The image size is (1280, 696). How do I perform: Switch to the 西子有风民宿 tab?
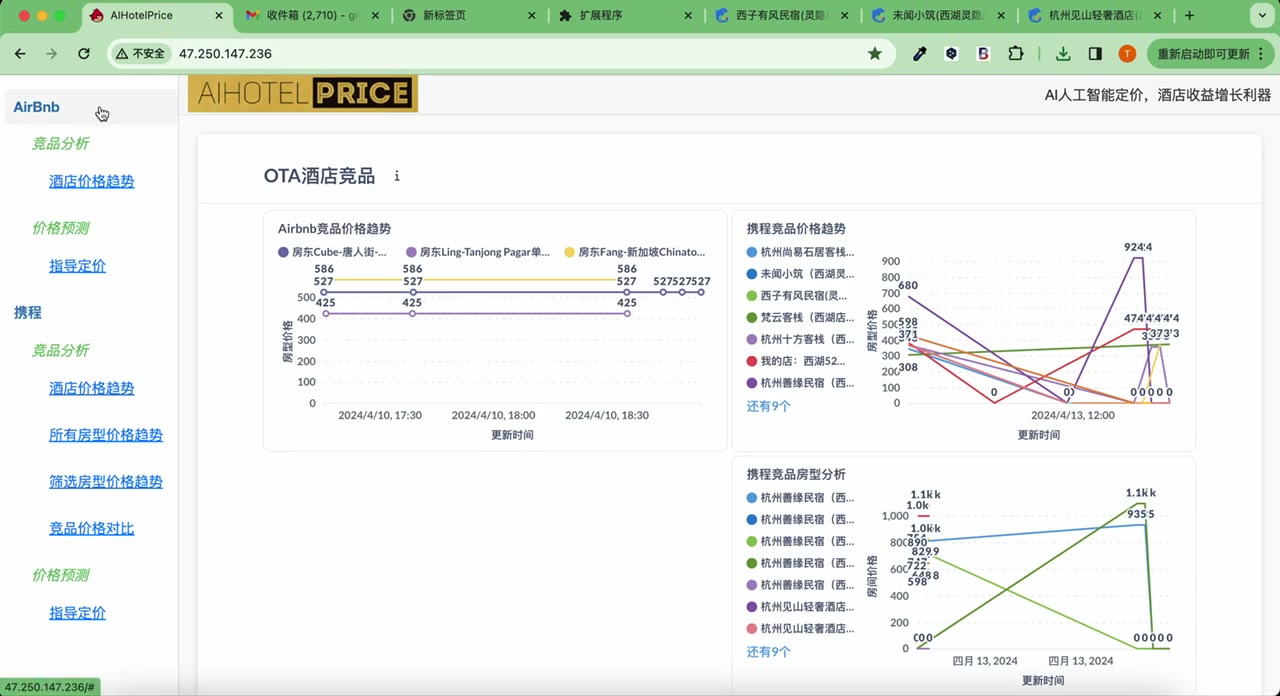[782, 16]
